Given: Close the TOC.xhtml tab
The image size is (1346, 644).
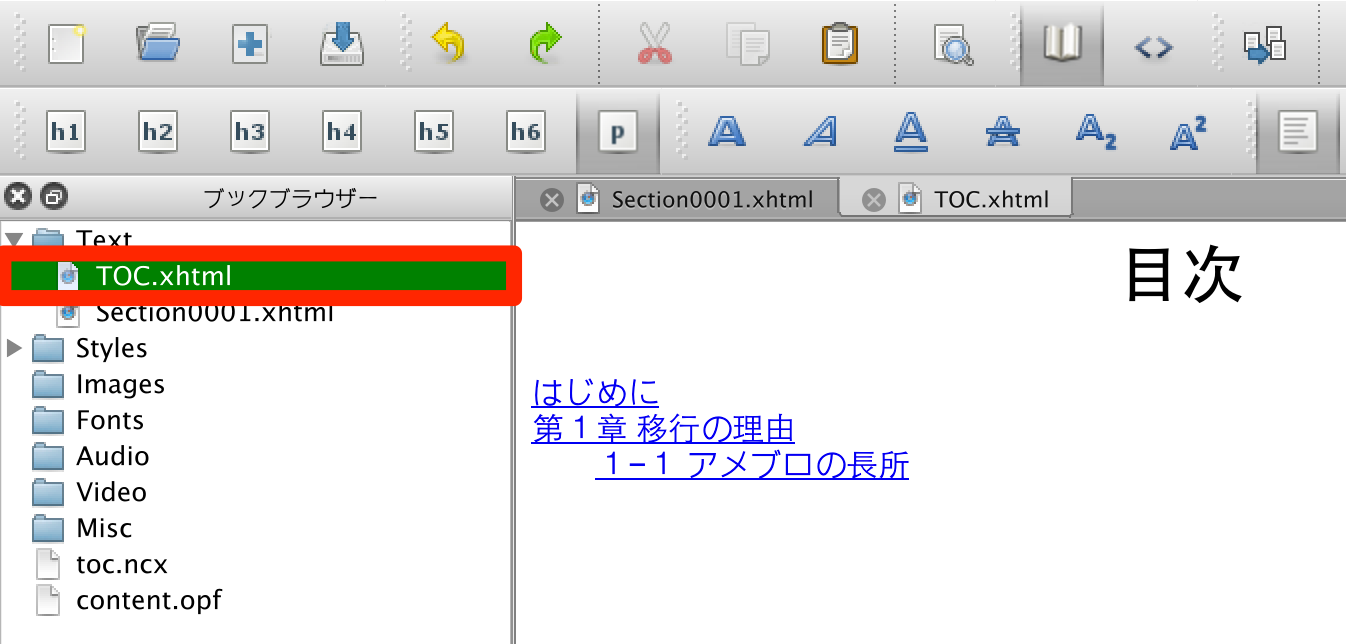Looking at the screenshot, I should tap(874, 200).
